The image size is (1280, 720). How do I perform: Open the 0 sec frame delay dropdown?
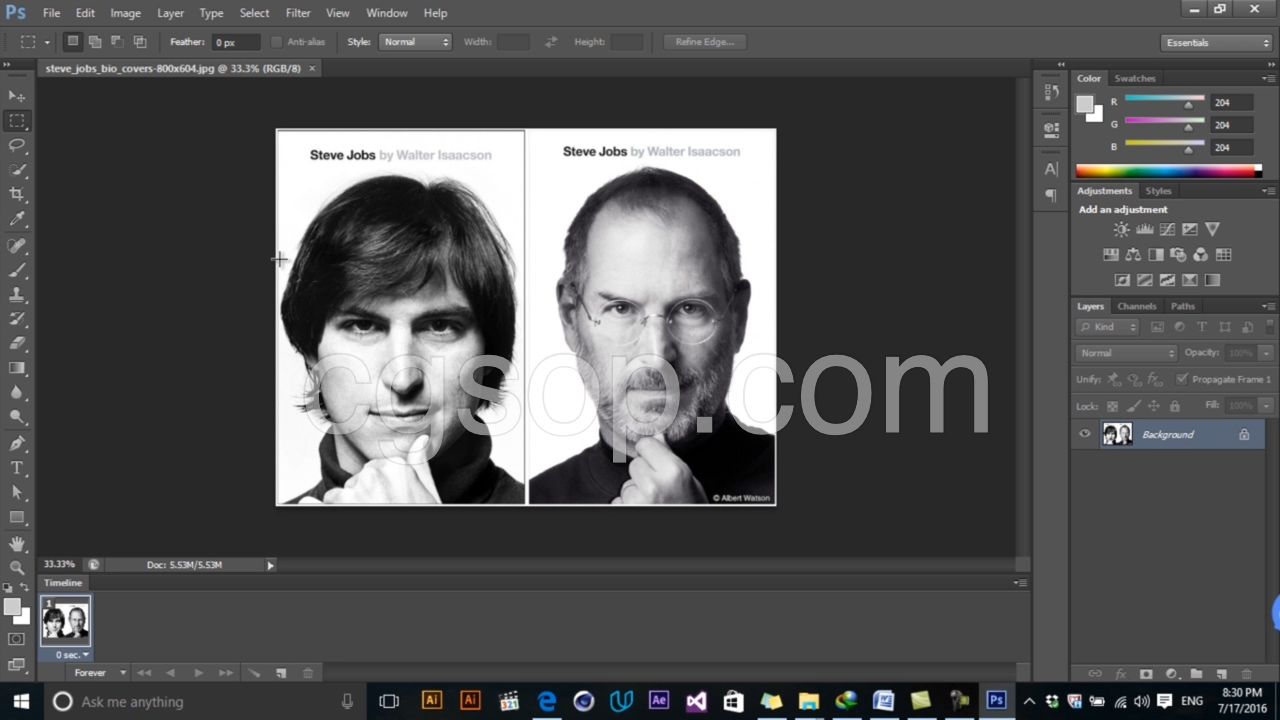pos(72,655)
